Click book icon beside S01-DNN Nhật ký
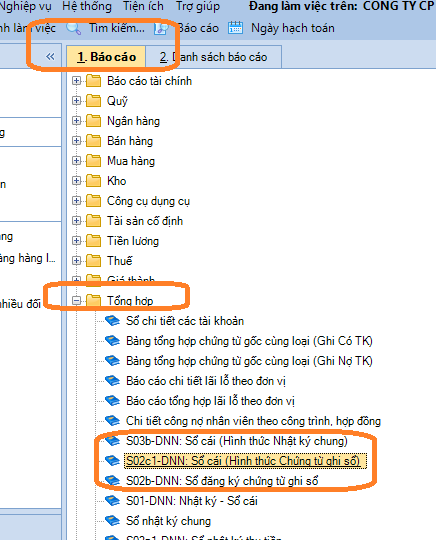 (x=112, y=500)
